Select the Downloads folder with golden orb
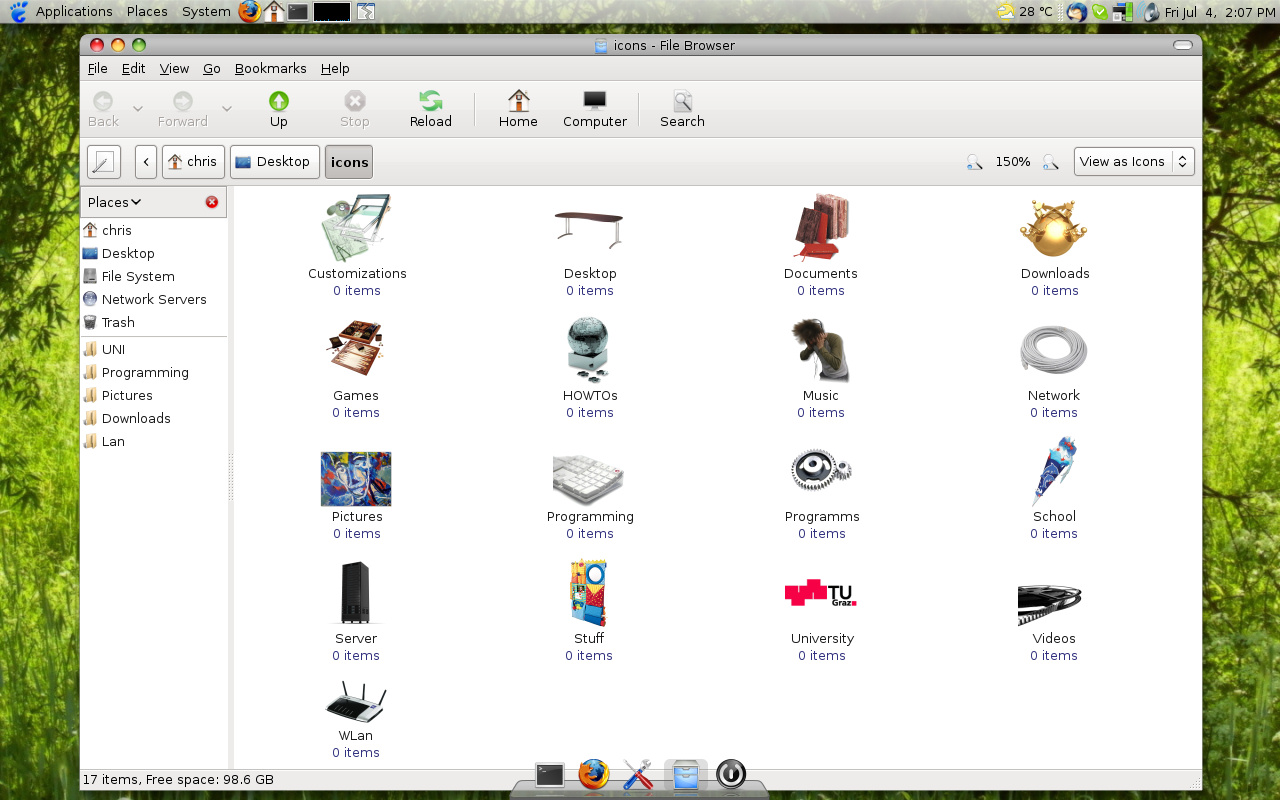 [1054, 229]
